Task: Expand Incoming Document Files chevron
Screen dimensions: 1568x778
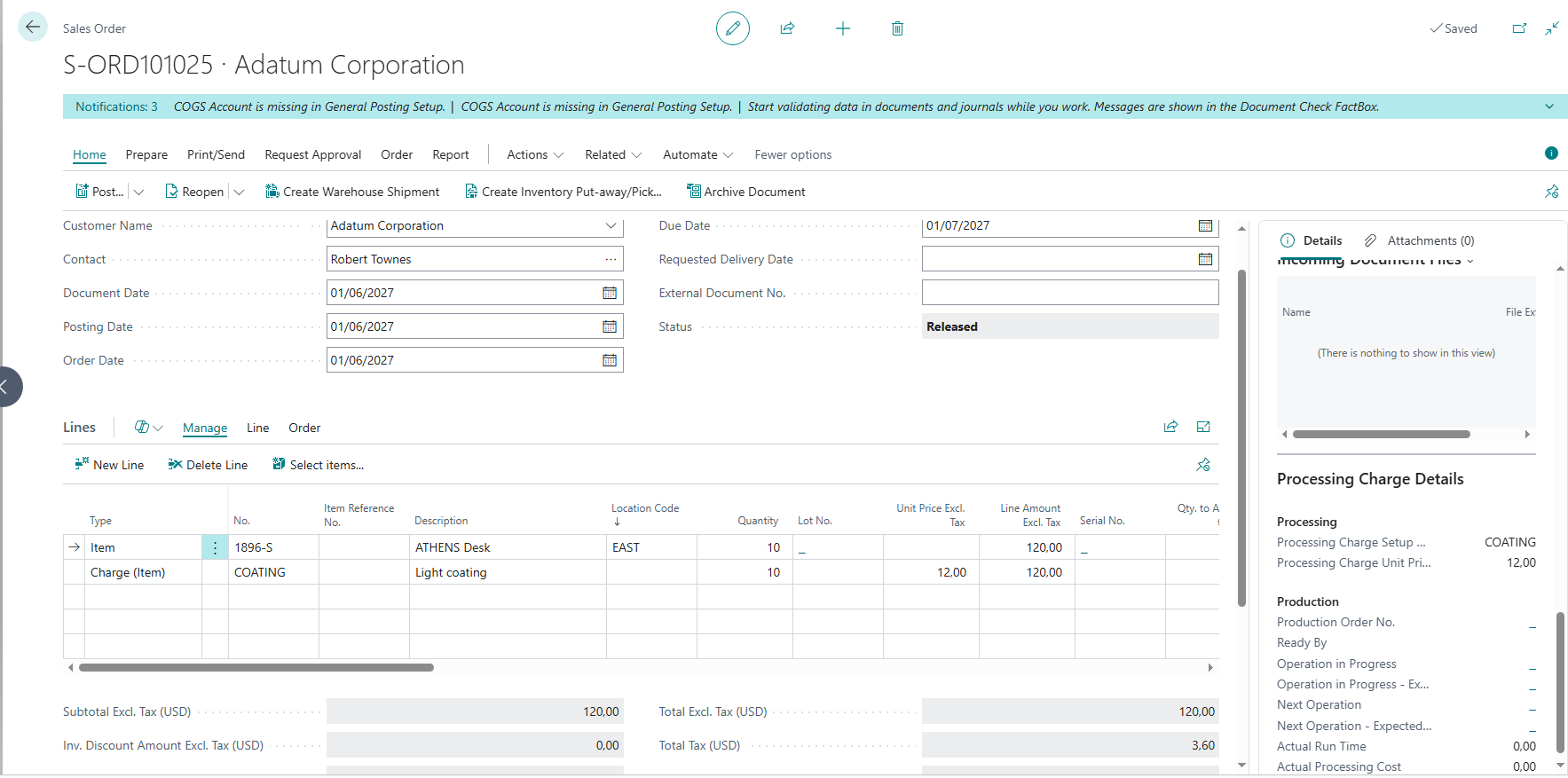Action: point(1470,261)
